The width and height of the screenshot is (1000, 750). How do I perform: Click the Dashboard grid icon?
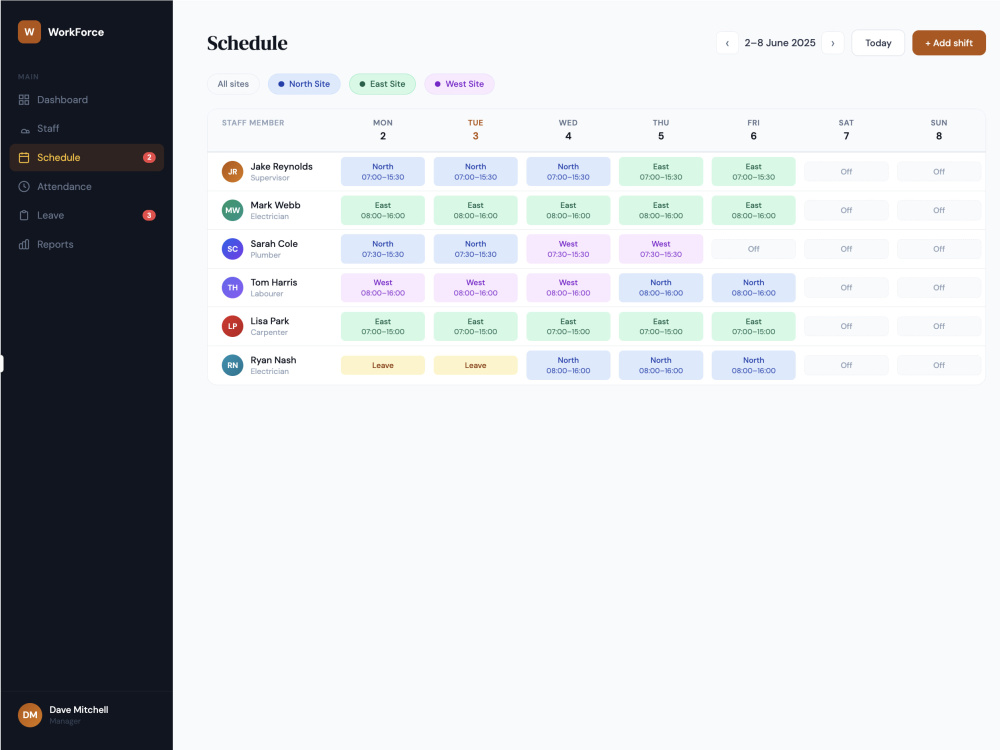pyautogui.click(x=24, y=99)
